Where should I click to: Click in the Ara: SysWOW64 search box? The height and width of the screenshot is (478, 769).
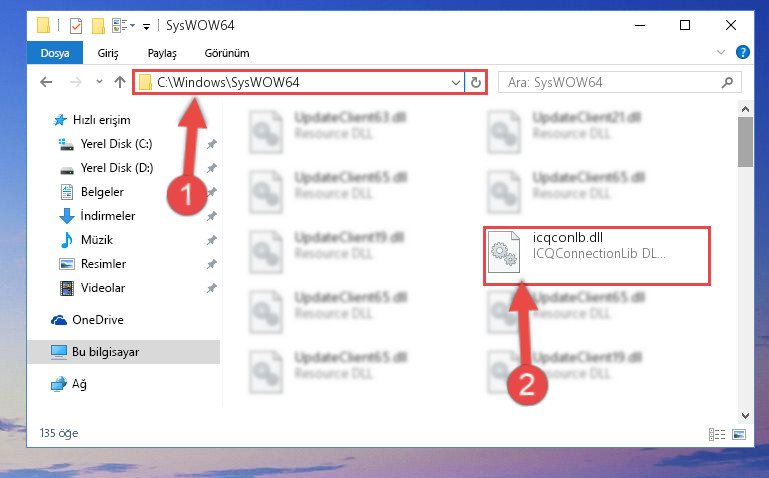(x=619, y=82)
